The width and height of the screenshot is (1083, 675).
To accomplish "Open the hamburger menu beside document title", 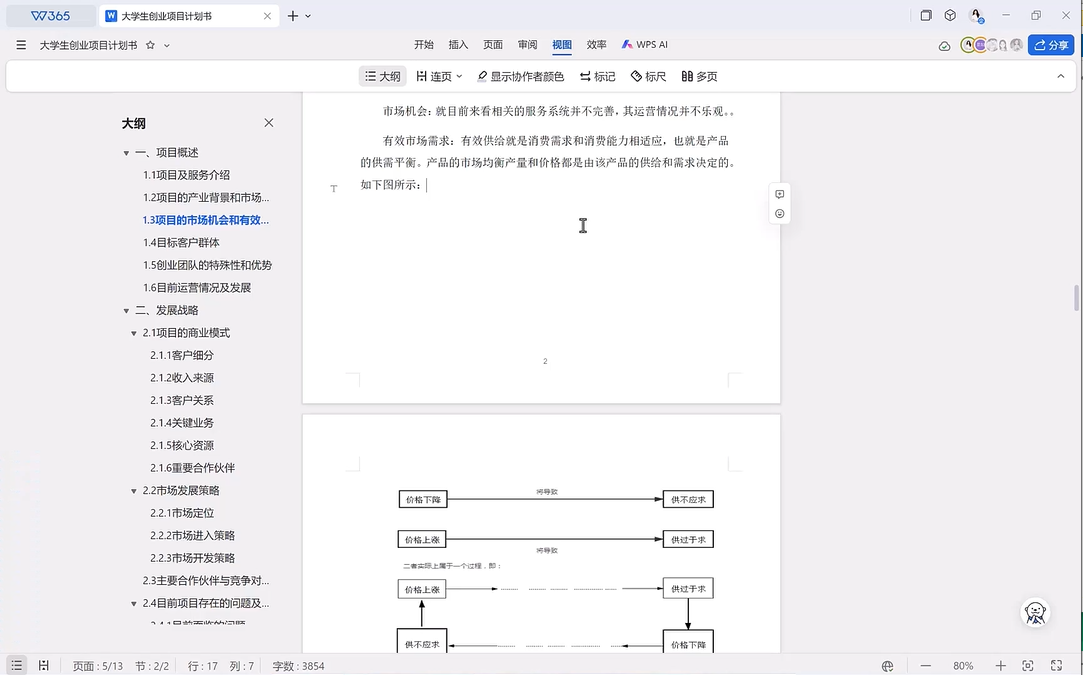I will (21, 45).
